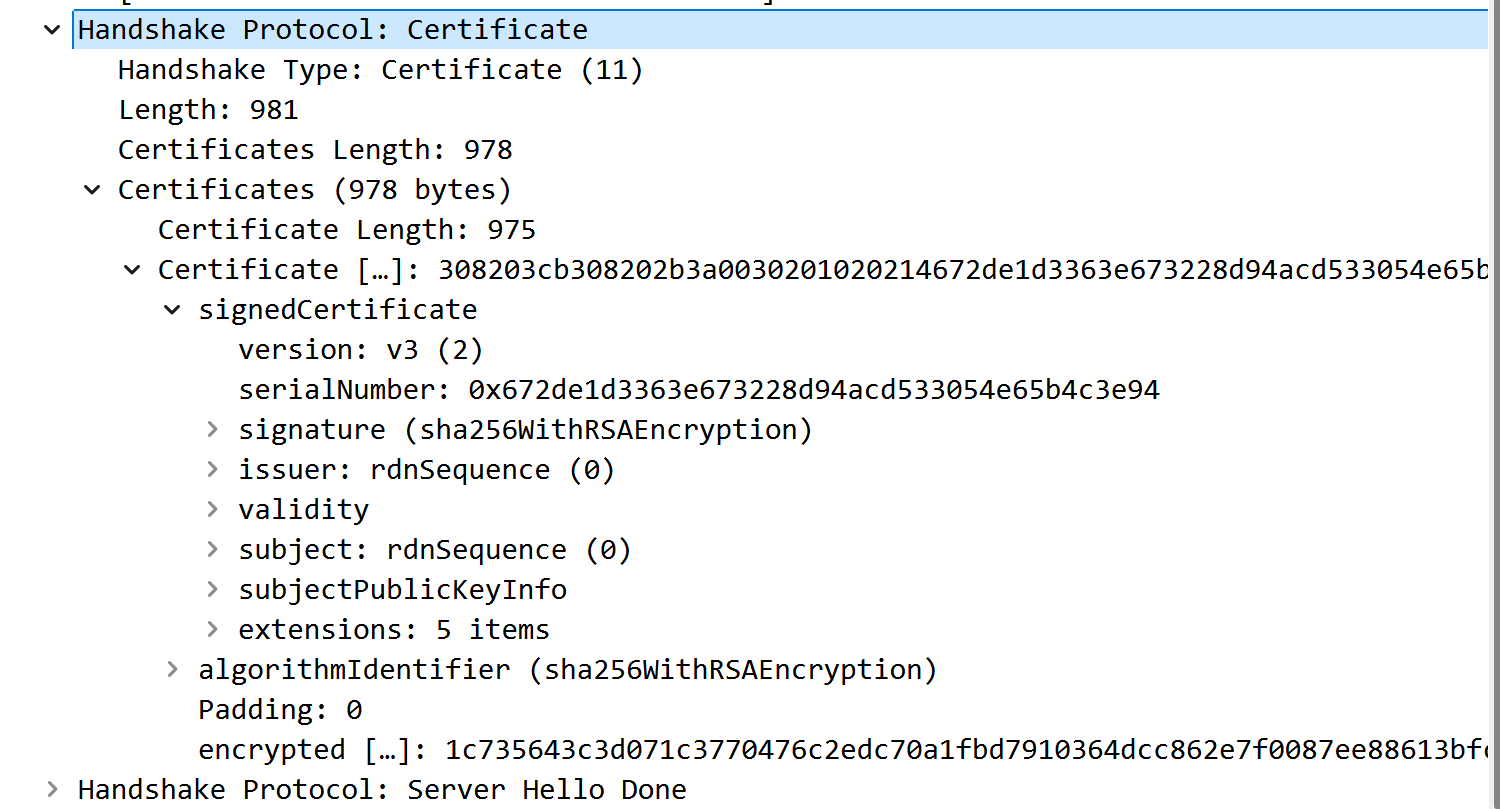Select the encrypted signature data row
Screen dimensions: 1500x809
[x=840, y=750]
